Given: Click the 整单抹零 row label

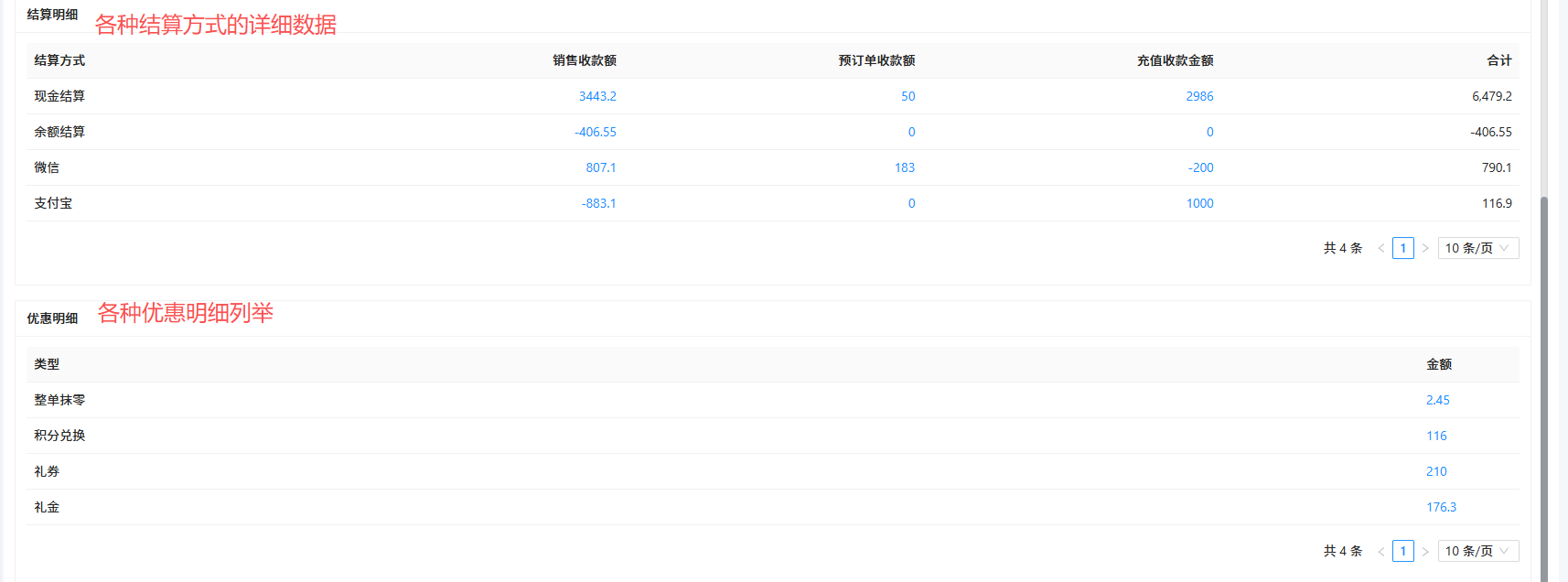Looking at the screenshot, I should coord(59,400).
